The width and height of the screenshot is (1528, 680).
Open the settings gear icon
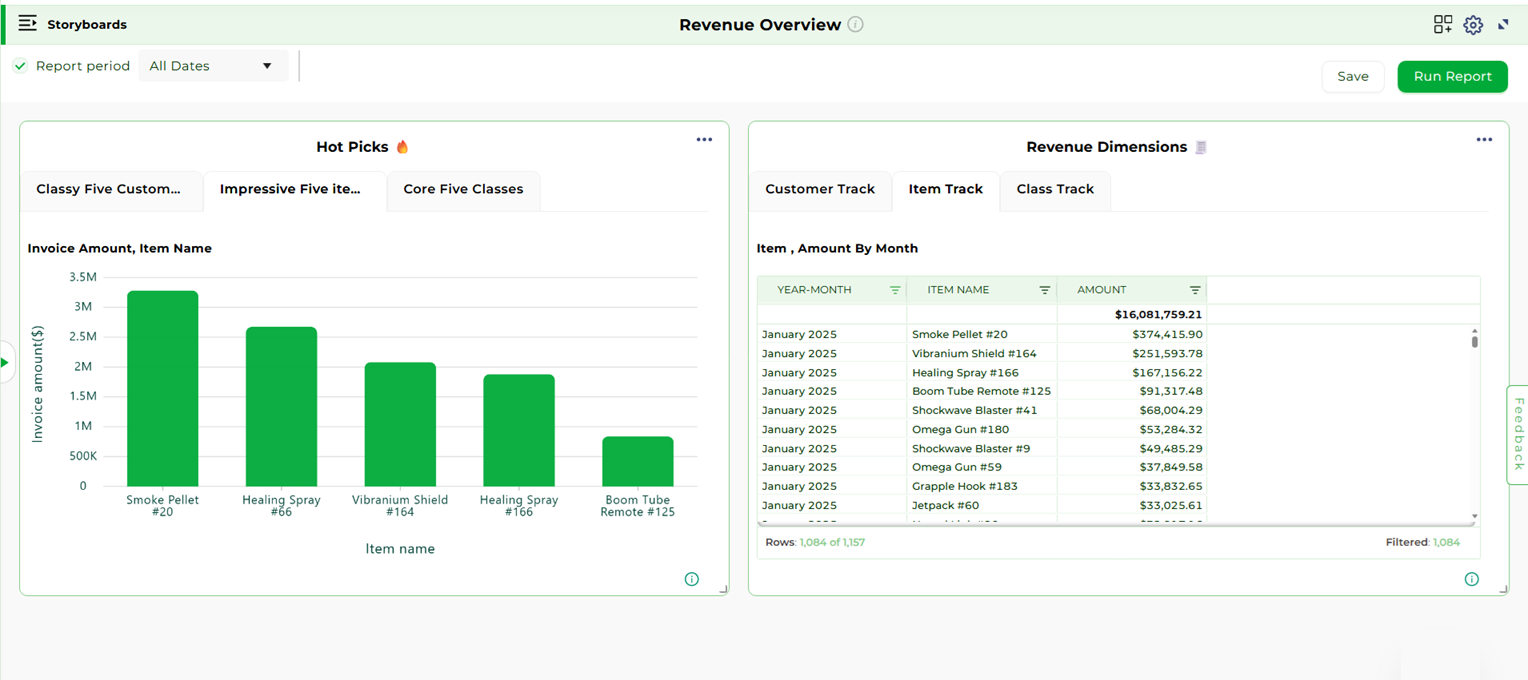(x=1473, y=25)
